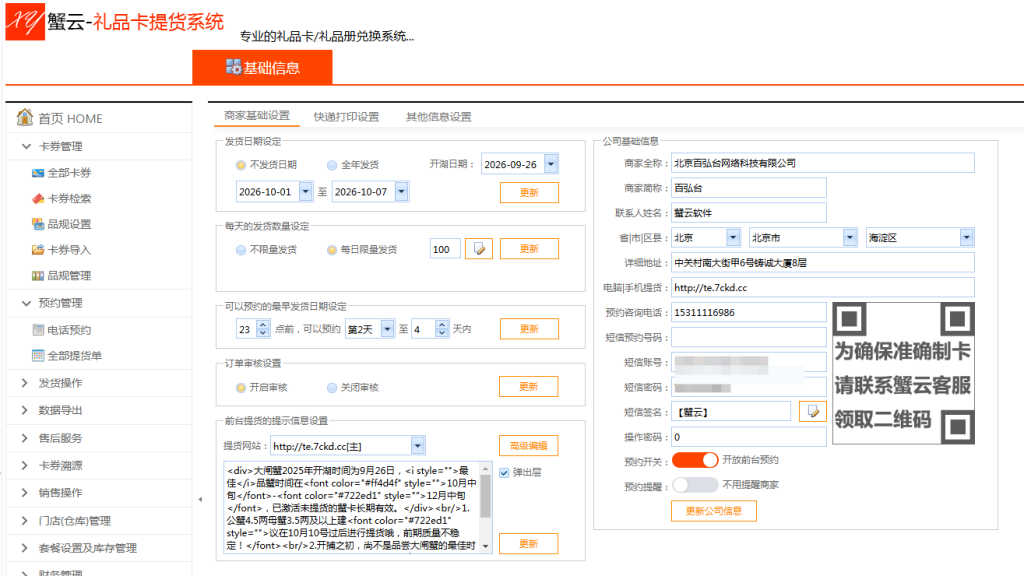Click the 电脑|手机提货 URL field
1024x576 pixels.
point(823,287)
